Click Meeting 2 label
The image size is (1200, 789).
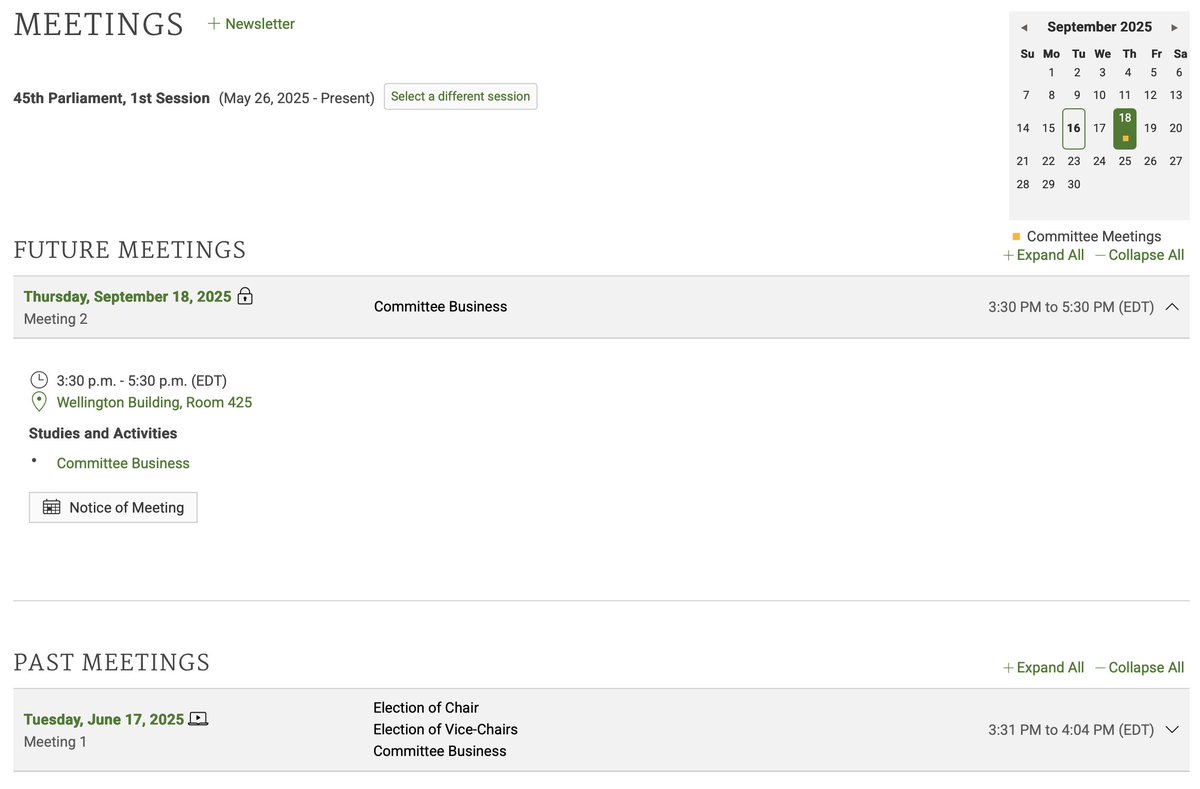coord(56,319)
